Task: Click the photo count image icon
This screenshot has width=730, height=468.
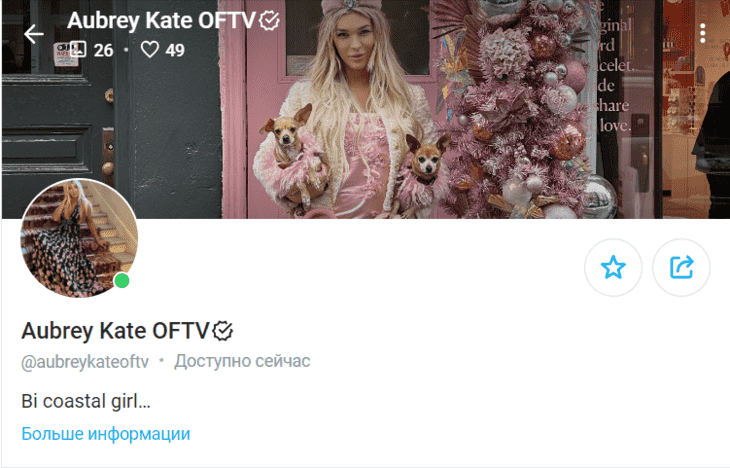Action: (x=78, y=49)
